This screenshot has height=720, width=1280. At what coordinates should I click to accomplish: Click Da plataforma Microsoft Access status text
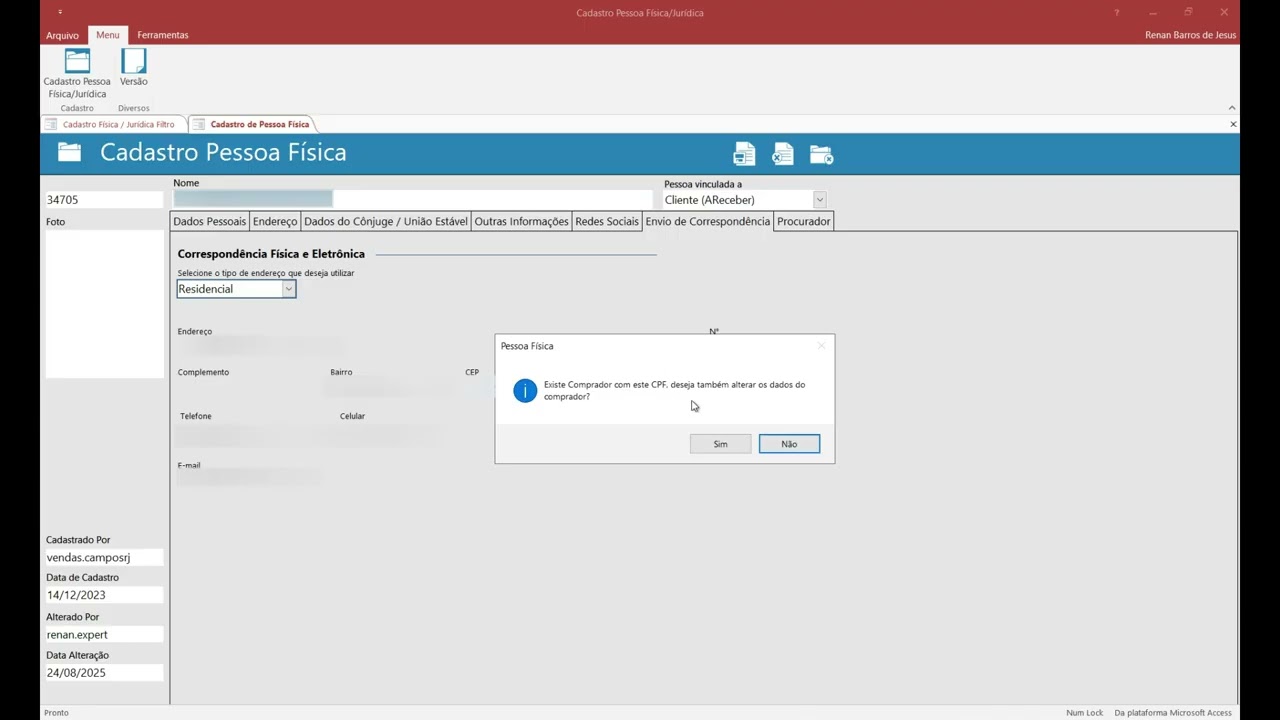point(1173,713)
